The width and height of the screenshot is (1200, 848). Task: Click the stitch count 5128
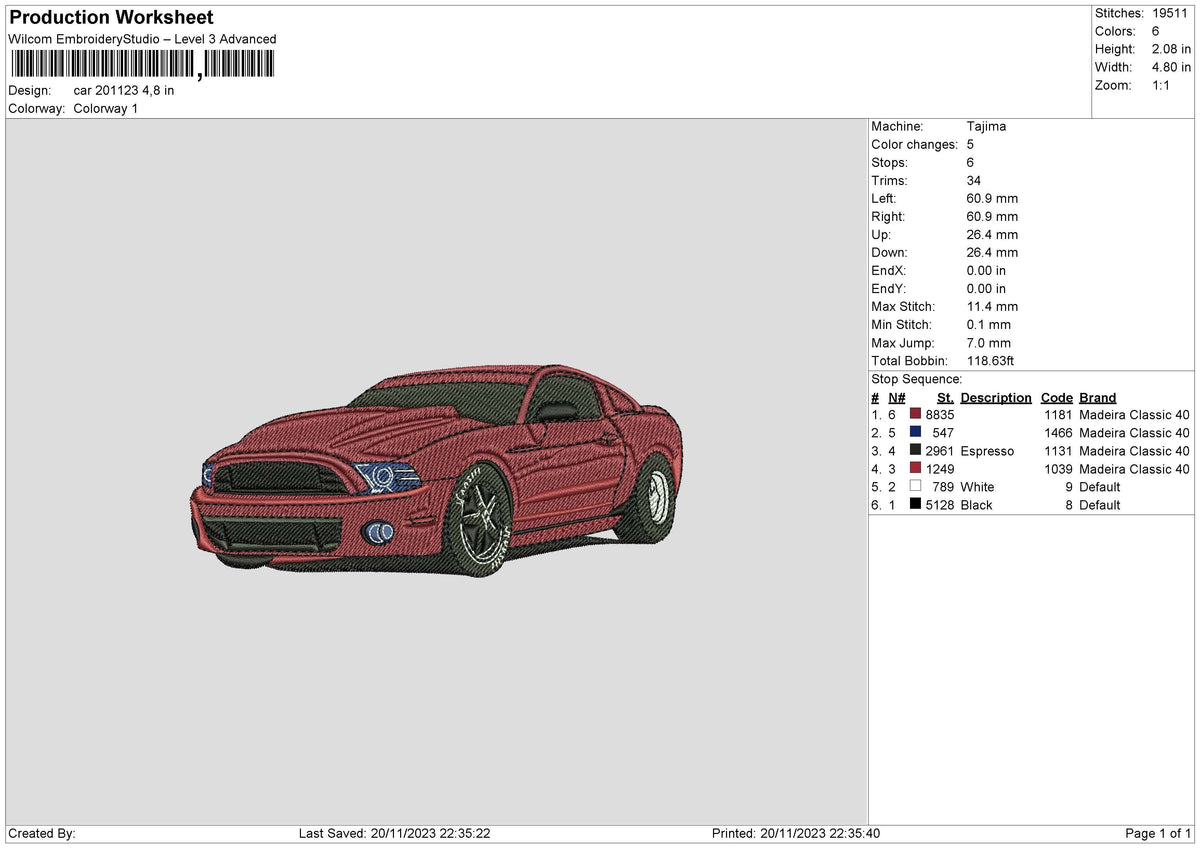point(941,504)
